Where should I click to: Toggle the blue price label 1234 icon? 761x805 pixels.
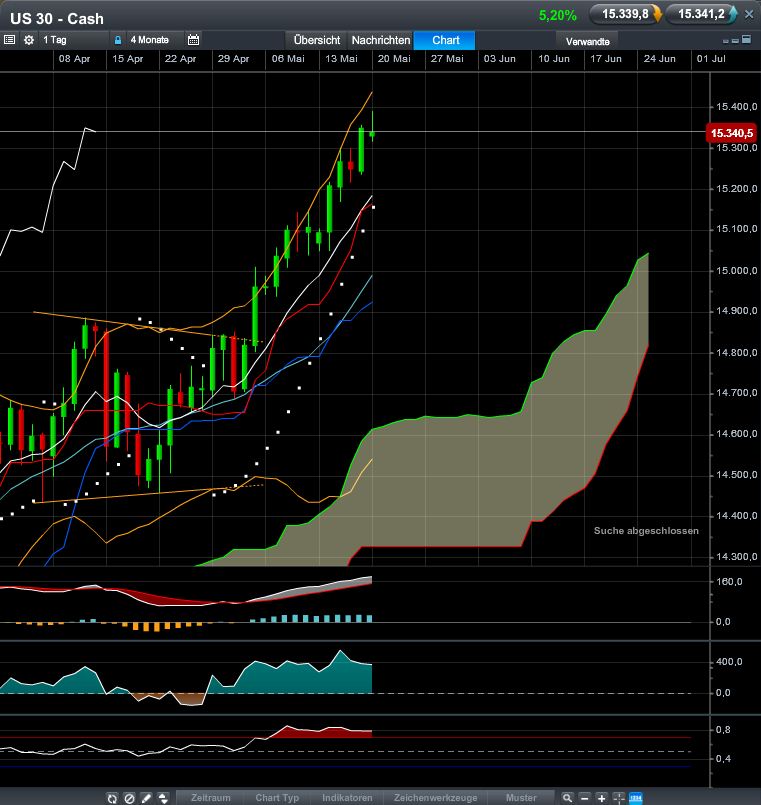tap(636, 798)
